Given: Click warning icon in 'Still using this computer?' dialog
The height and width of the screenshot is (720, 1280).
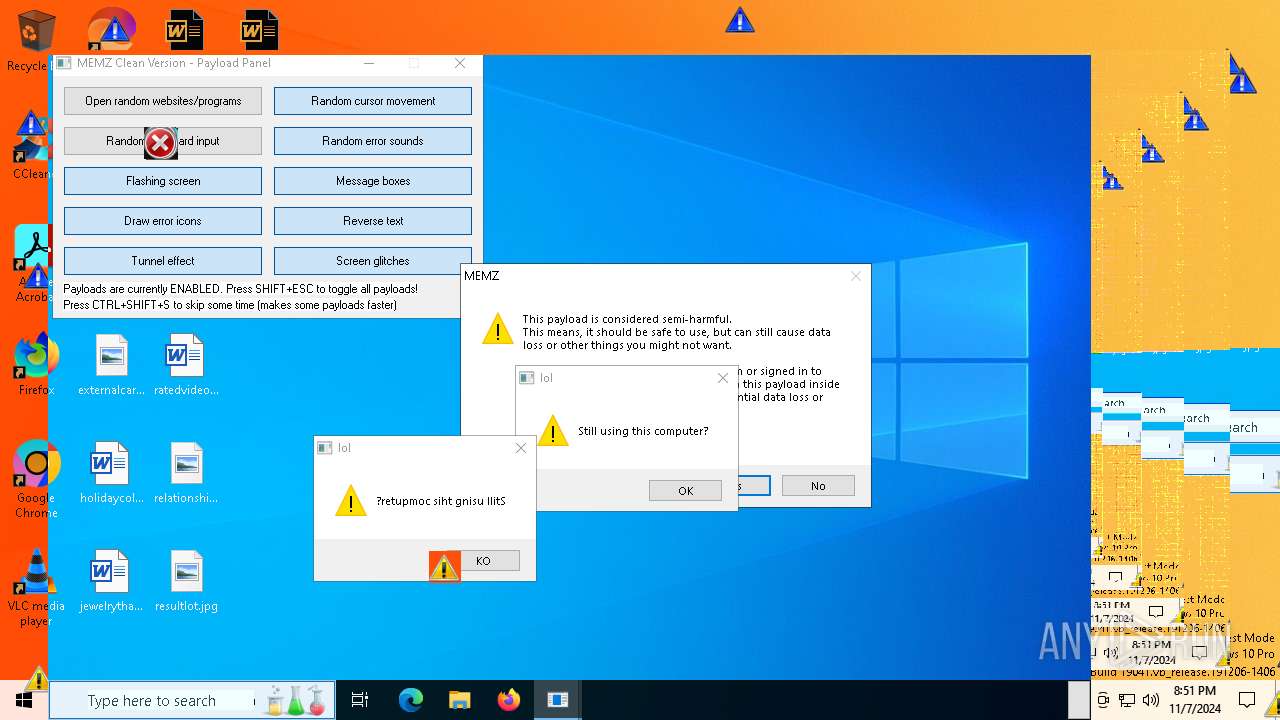Looking at the screenshot, I should [x=553, y=431].
